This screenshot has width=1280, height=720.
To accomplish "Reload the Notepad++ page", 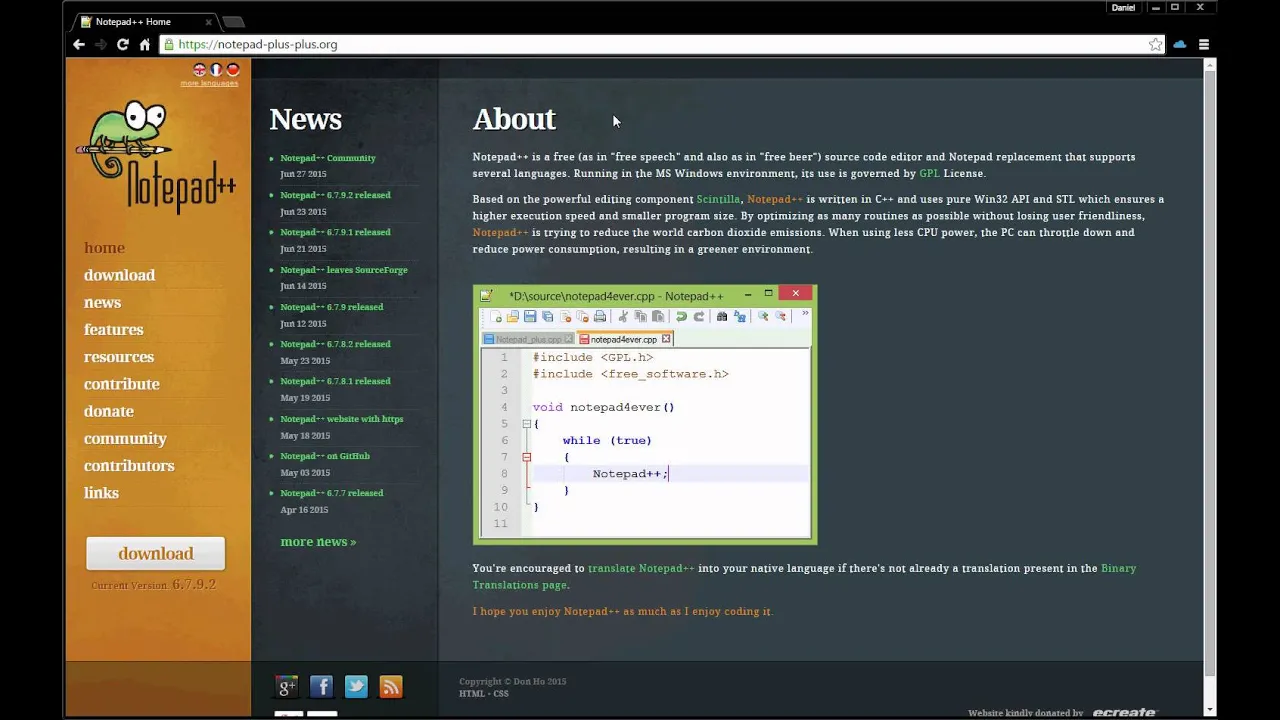I will click(123, 44).
